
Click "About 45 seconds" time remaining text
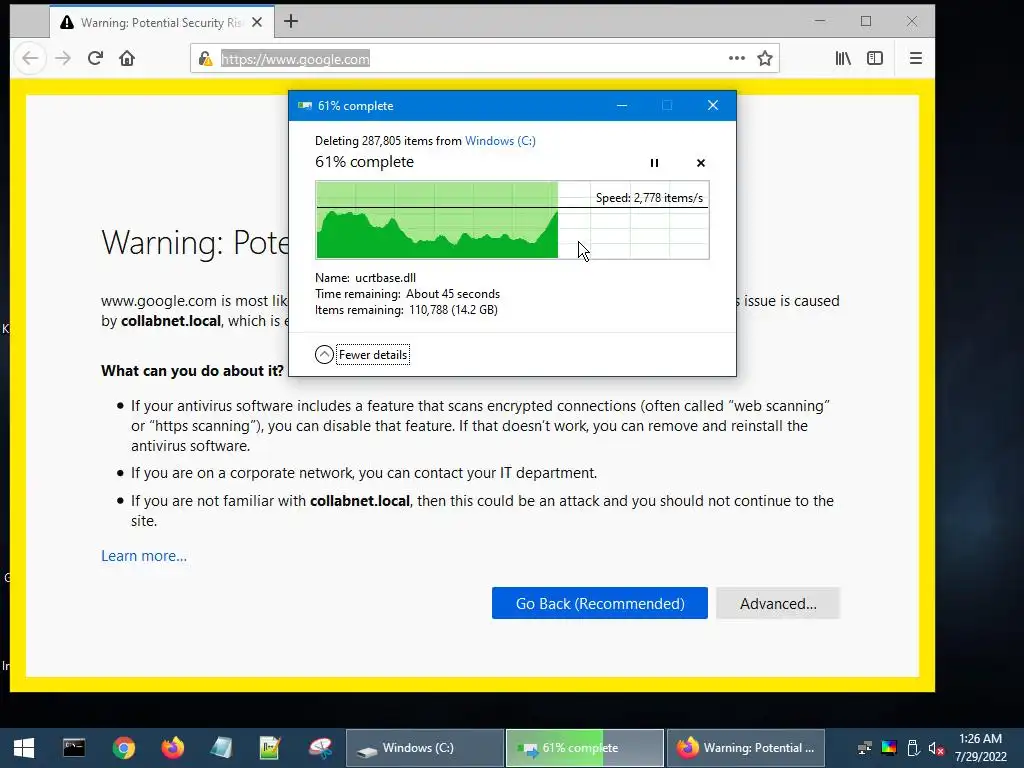[453, 294]
